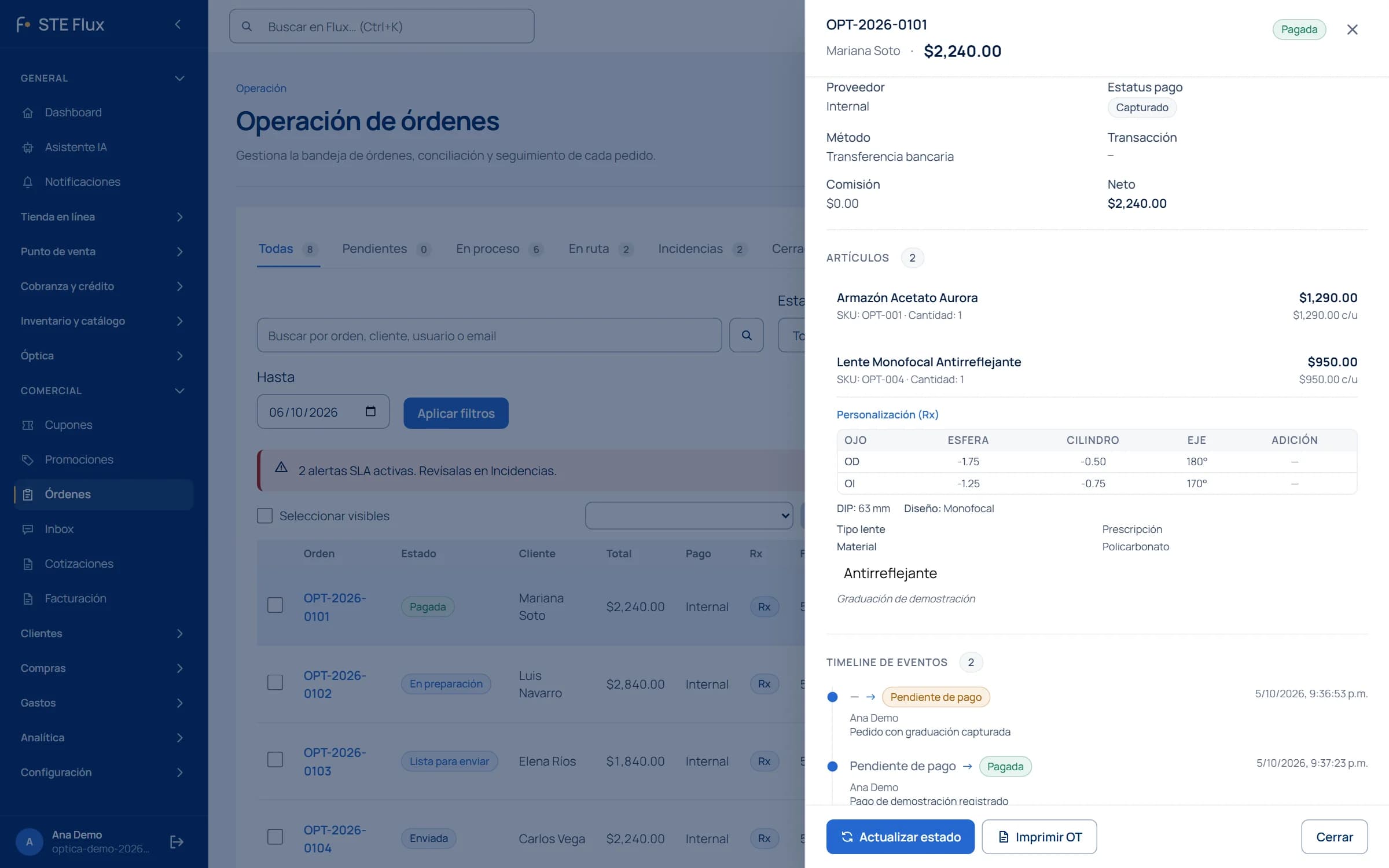Check the box for order OPT-2026-0102
The height and width of the screenshot is (868, 1389).
(x=275, y=683)
